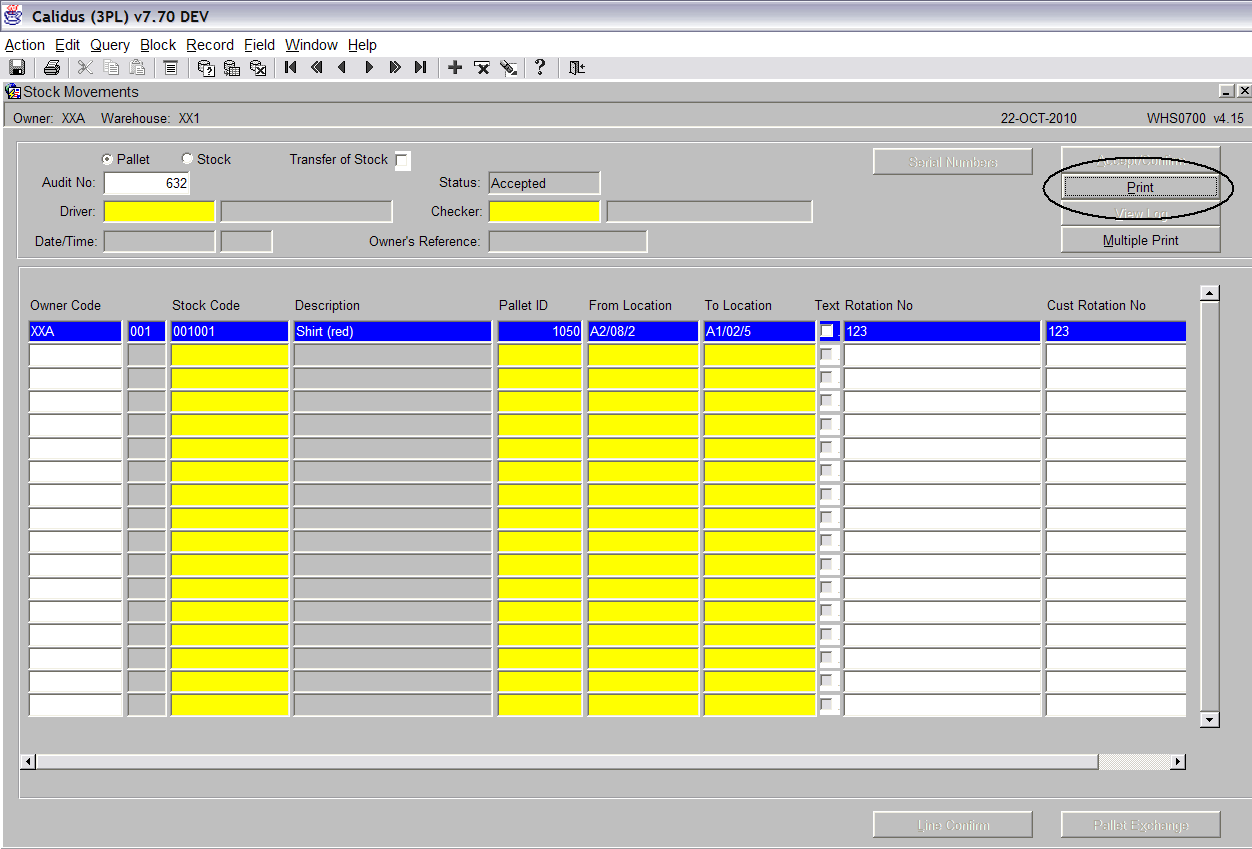Click the Line Confirm button
The image size is (1252, 849).
point(953,825)
